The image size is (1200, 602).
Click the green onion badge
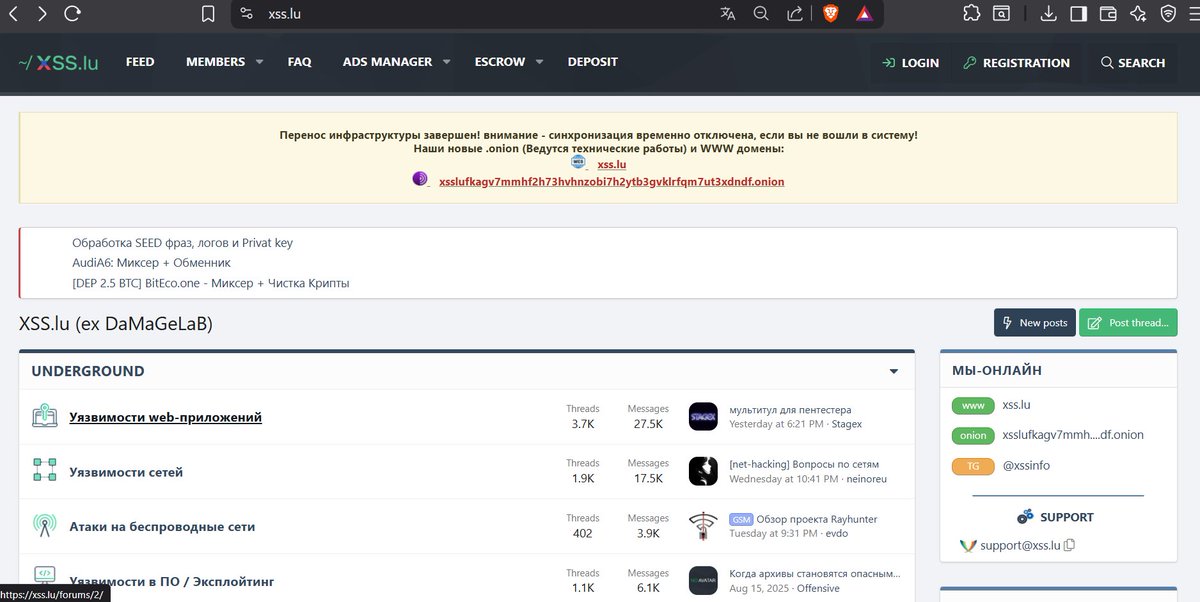pyautogui.click(x=973, y=435)
